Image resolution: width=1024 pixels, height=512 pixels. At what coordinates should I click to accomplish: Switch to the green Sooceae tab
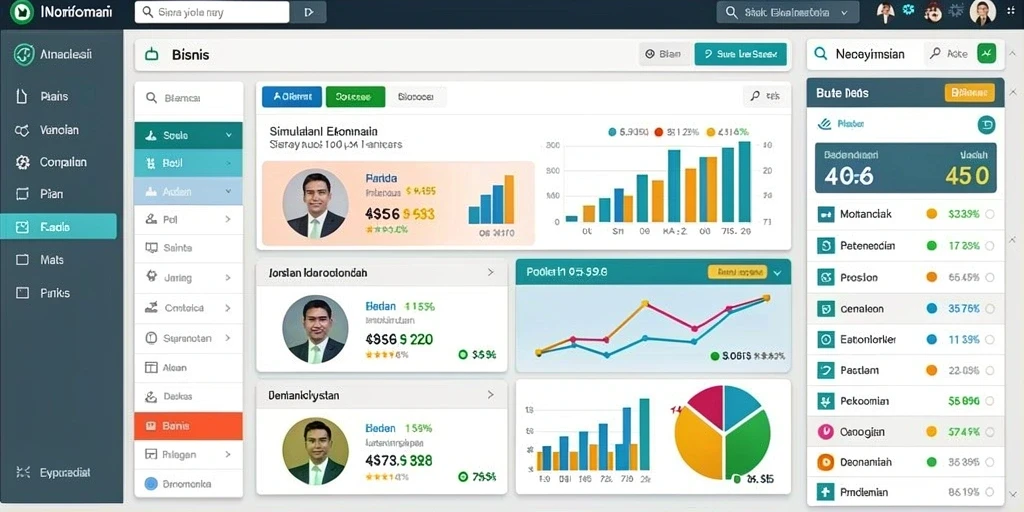click(x=355, y=97)
